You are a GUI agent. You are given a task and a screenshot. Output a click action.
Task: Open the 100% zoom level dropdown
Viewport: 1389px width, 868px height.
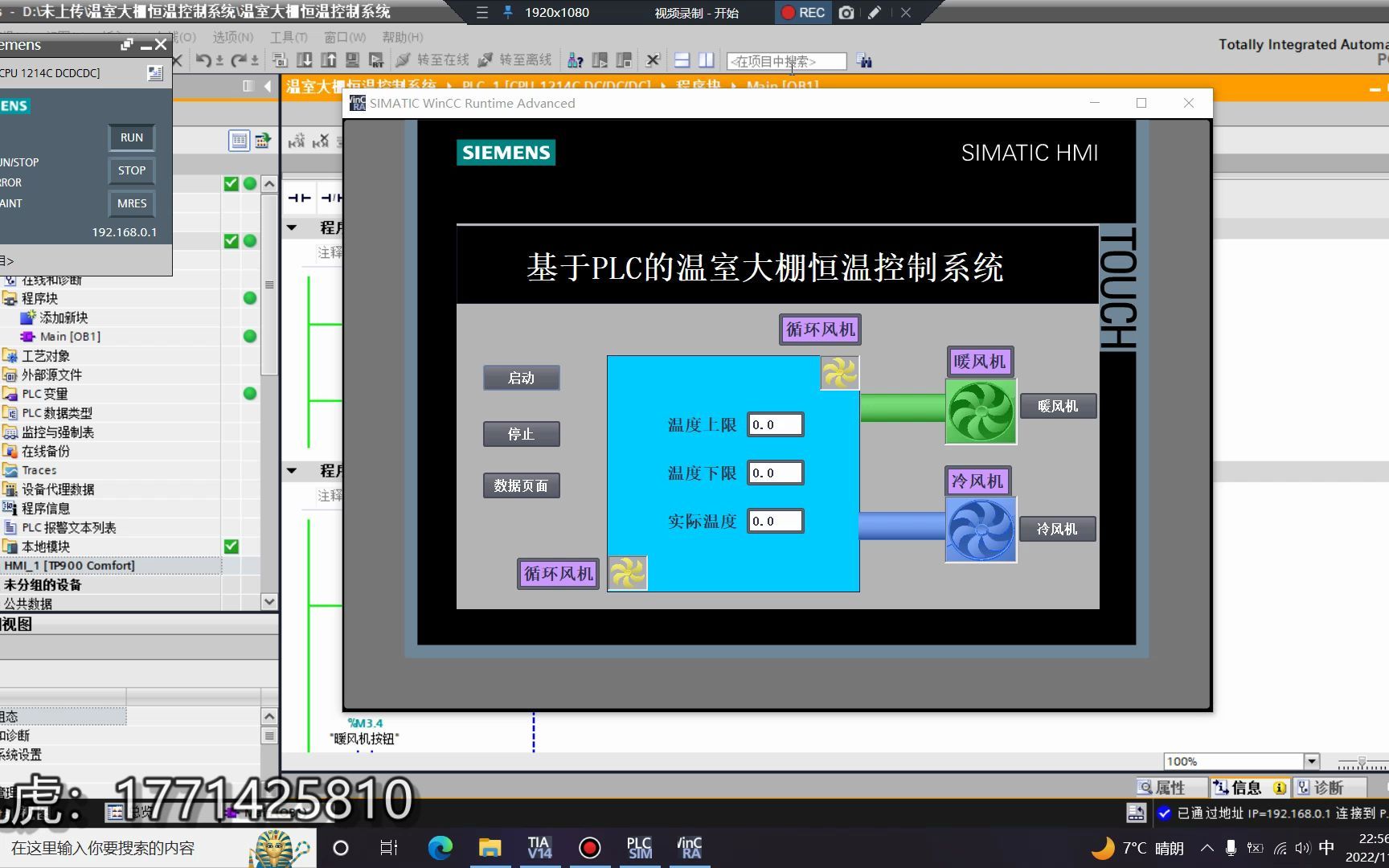(1312, 761)
